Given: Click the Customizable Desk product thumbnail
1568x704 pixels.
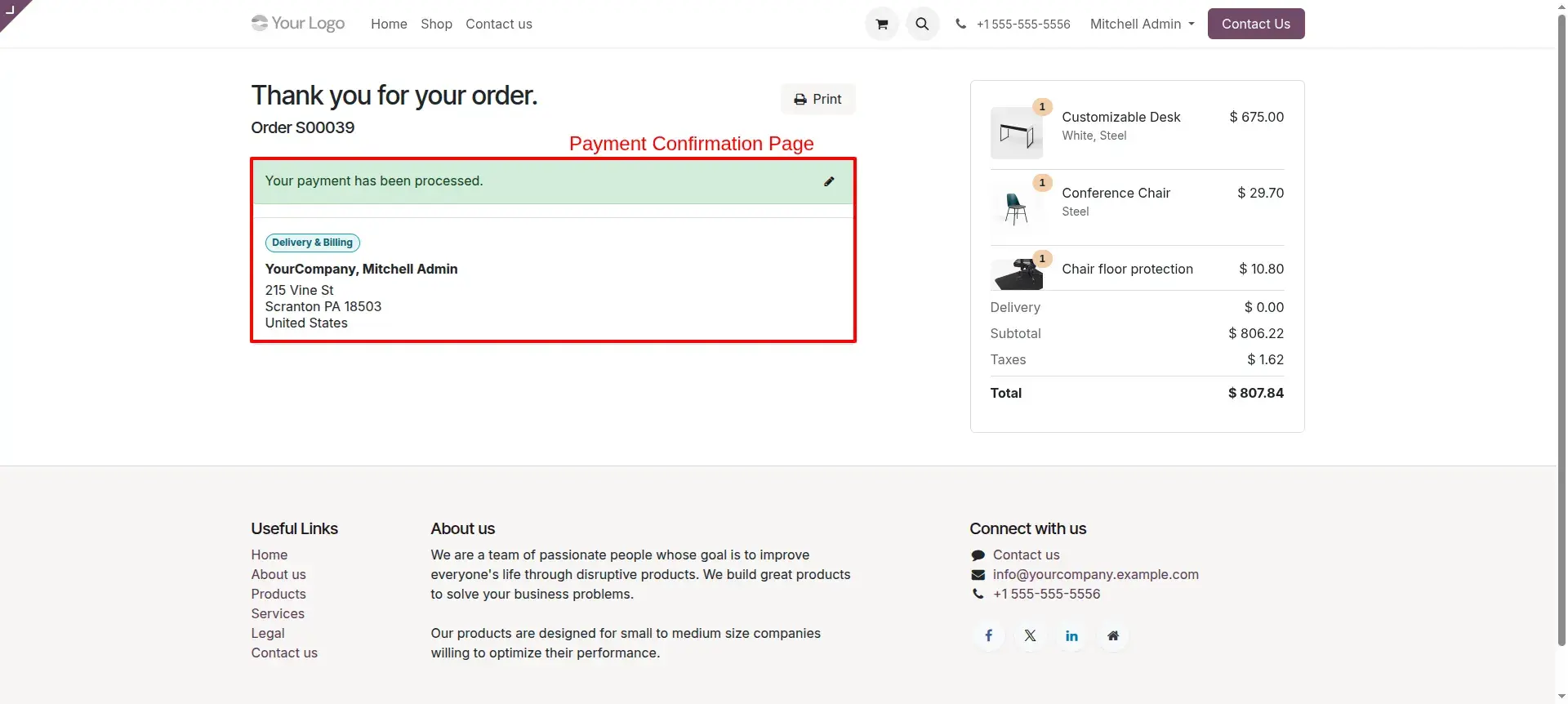Looking at the screenshot, I should 1017,133.
